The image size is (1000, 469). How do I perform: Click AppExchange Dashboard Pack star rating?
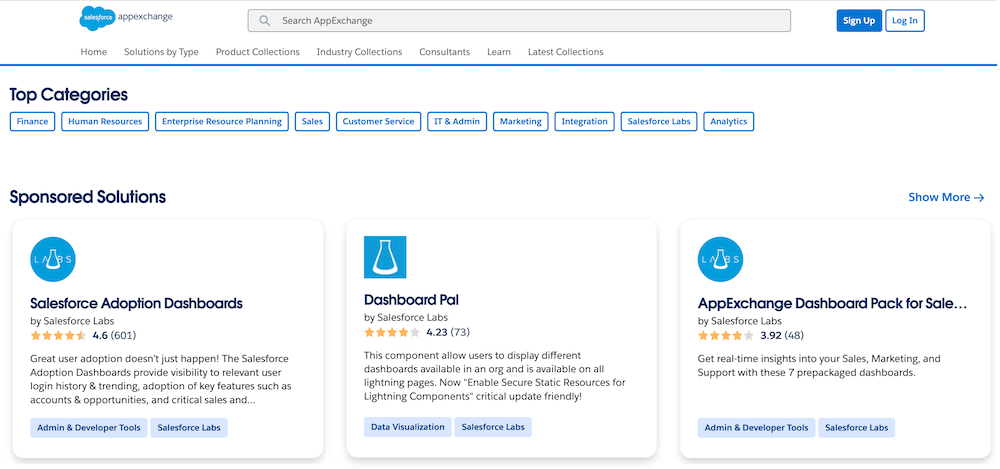726,335
